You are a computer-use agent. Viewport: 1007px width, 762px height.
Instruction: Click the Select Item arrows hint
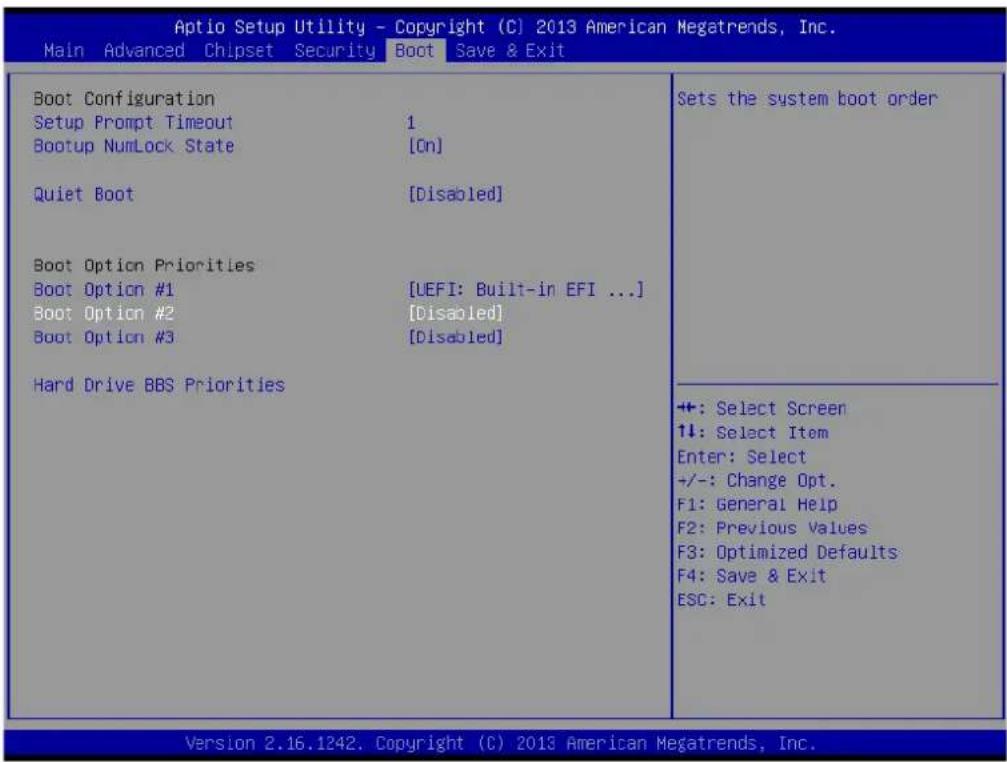753,432
